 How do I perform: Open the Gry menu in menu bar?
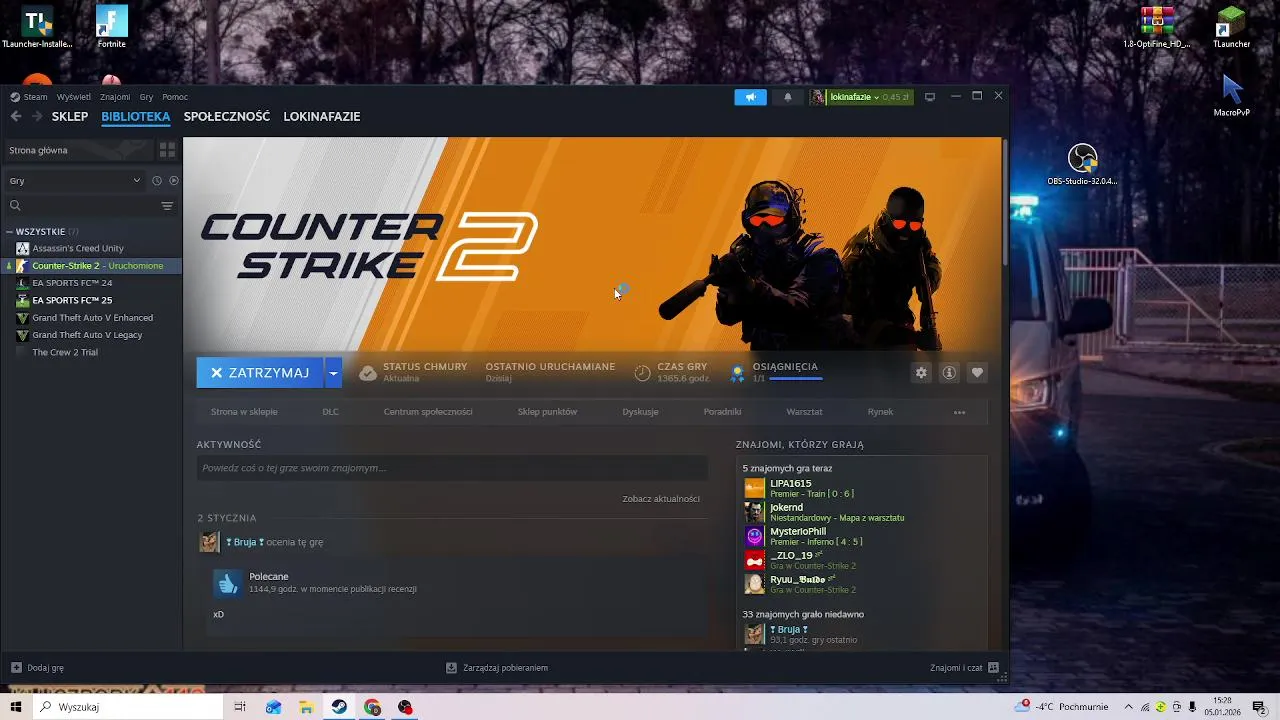(146, 97)
